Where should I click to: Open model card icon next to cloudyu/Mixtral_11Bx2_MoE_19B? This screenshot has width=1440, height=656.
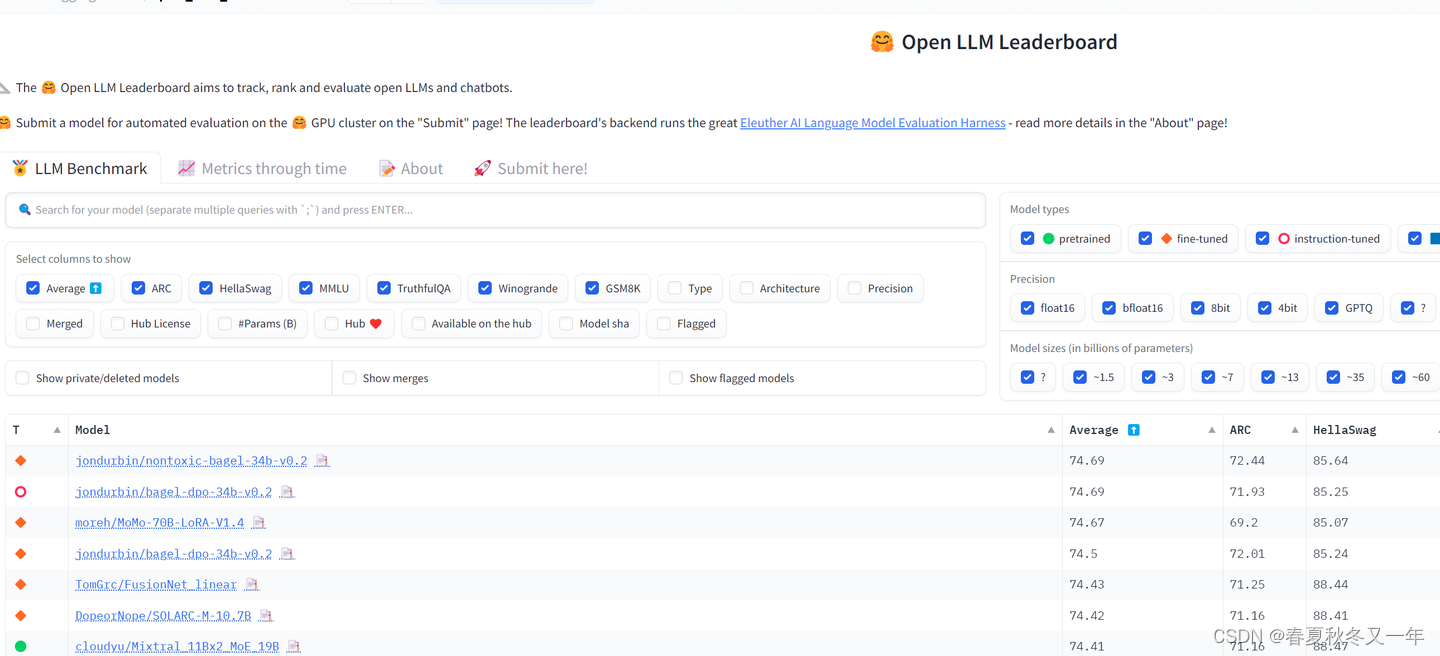[294, 647]
